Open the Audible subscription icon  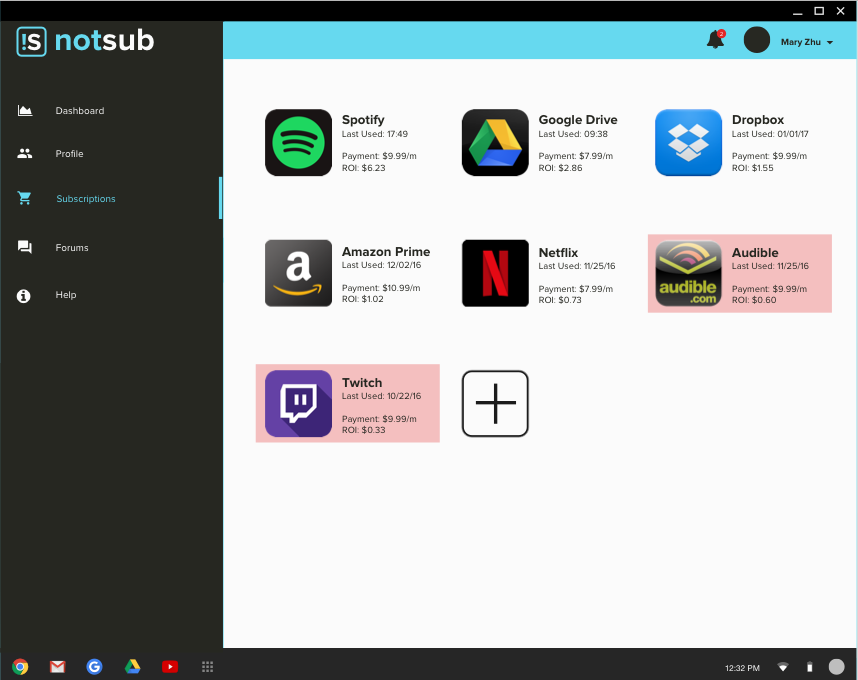point(688,273)
